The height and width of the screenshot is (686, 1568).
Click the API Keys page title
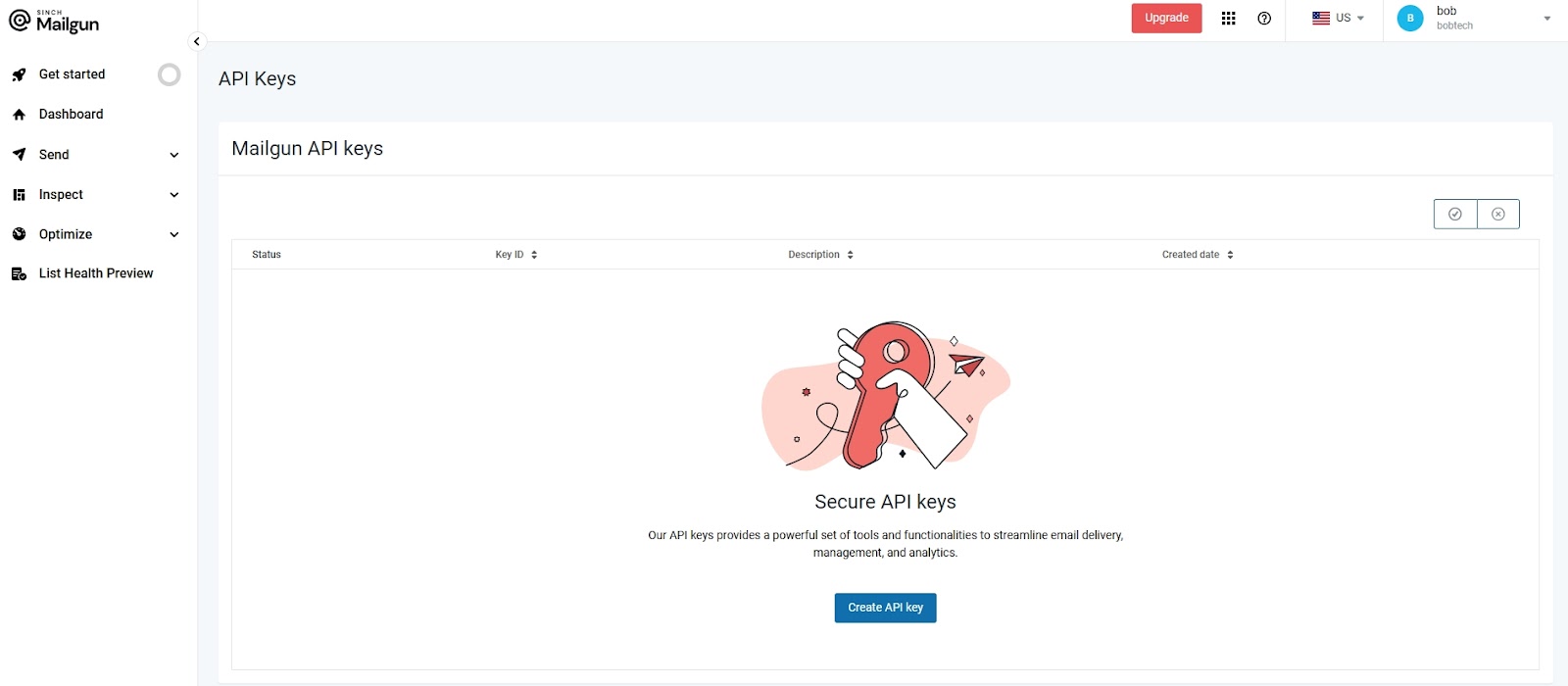point(257,79)
